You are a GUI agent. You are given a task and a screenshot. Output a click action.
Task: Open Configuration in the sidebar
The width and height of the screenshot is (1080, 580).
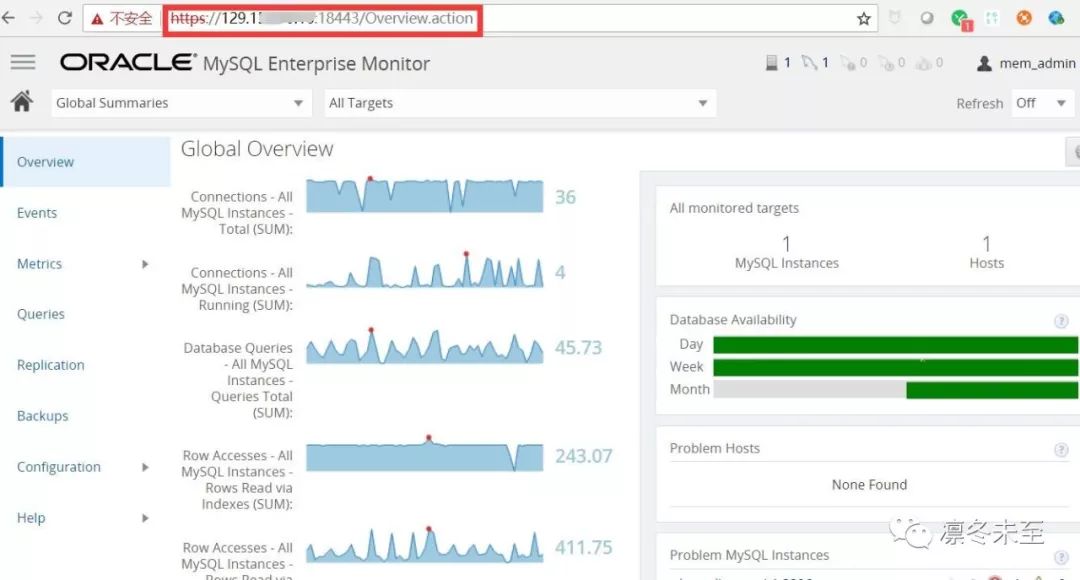point(59,467)
